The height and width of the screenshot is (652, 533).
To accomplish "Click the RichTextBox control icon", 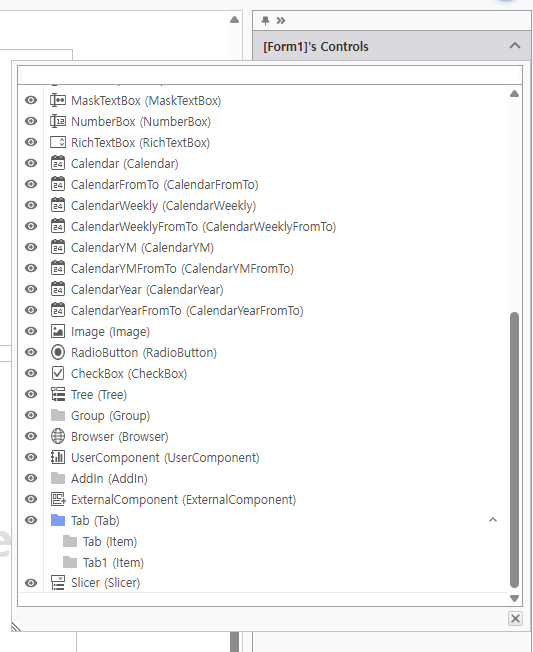I will click(x=58, y=142).
